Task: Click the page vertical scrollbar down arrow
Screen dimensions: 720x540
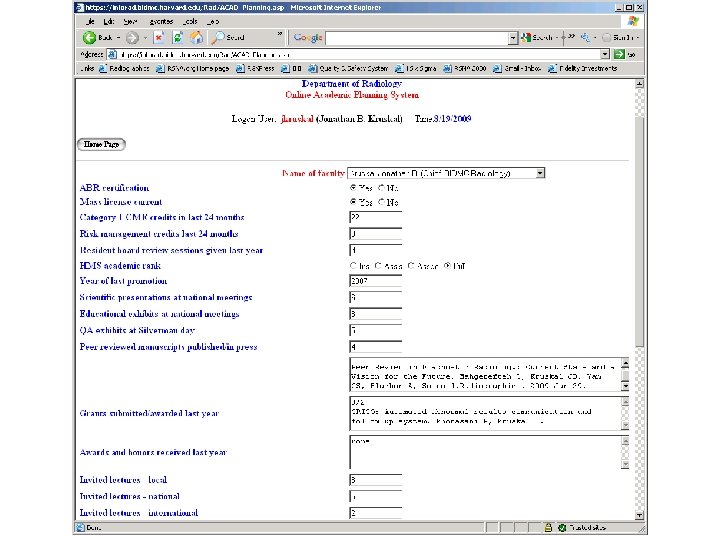Action: 639,515
